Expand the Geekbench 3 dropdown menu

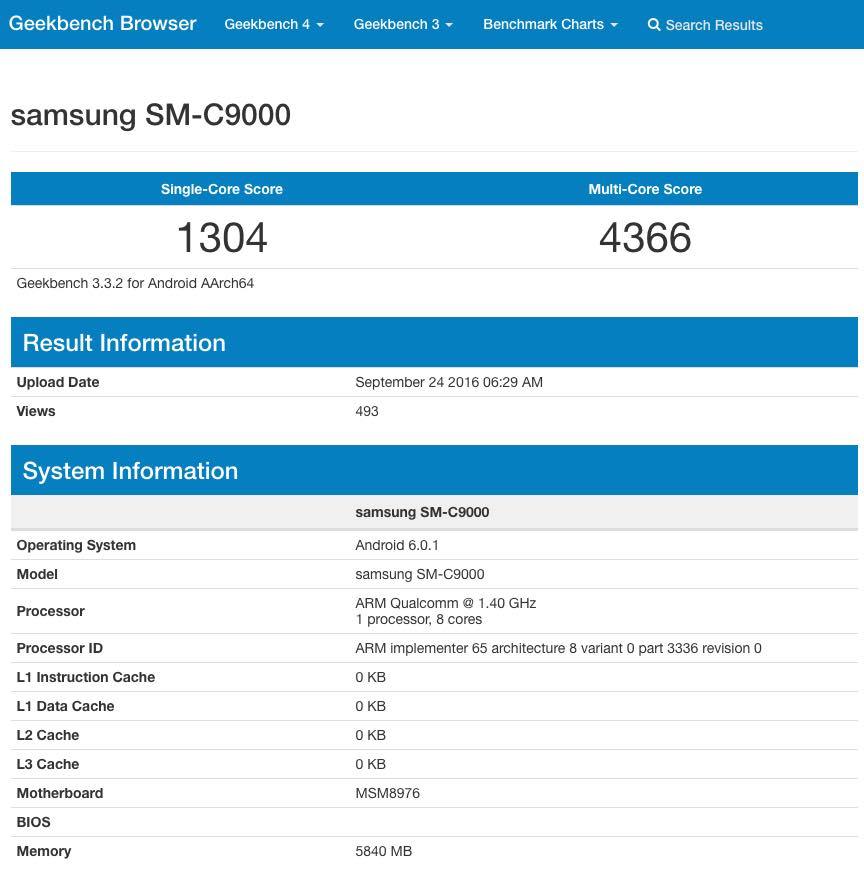tap(403, 24)
